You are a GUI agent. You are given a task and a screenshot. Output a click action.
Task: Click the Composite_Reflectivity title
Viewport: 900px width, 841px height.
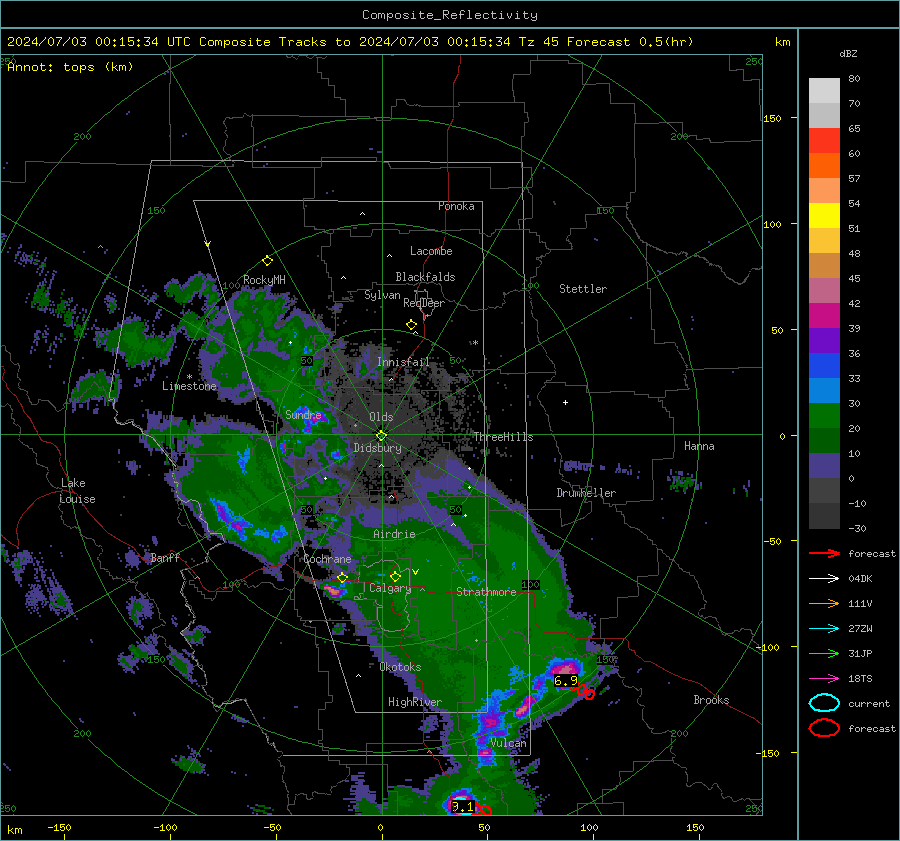click(x=449, y=15)
